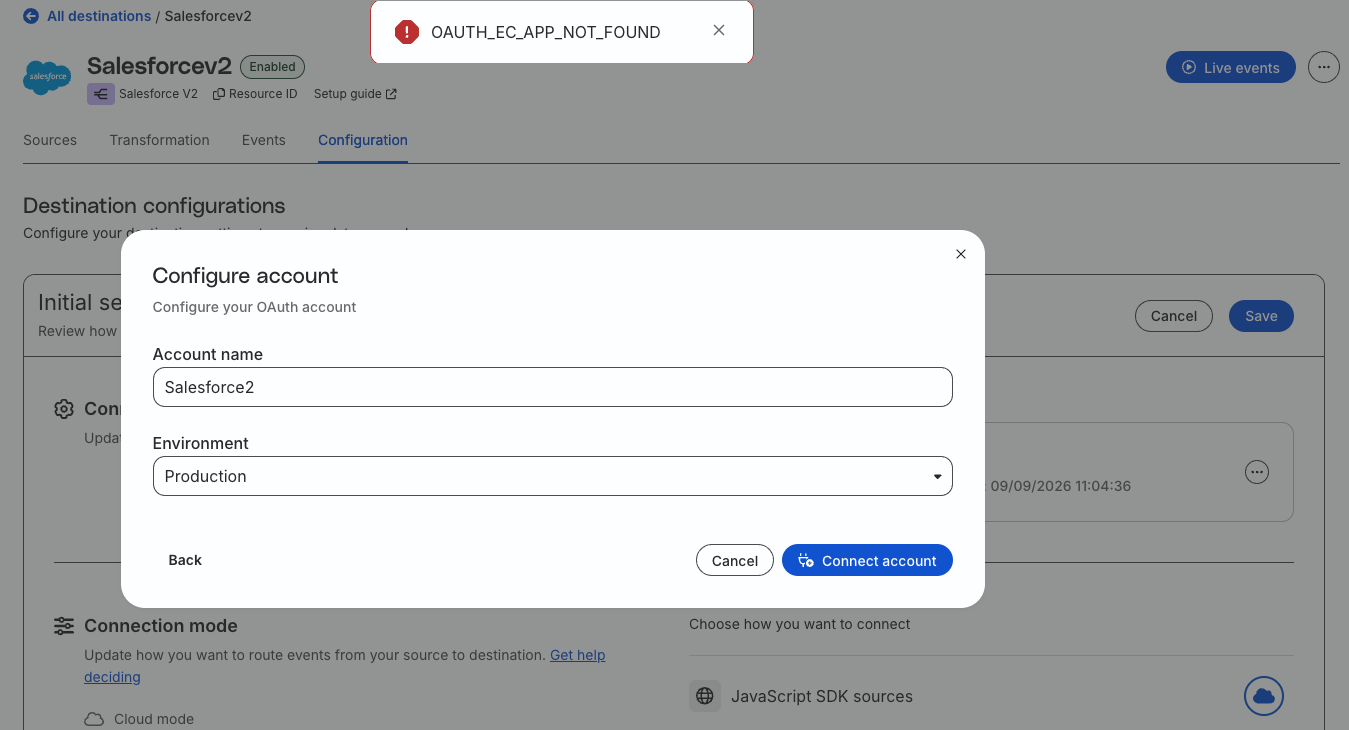Screen dimensions: 1349x730
Task: Click the Salesforce V2 purple type icon
Action: pyautogui.click(x=100, y=94)
